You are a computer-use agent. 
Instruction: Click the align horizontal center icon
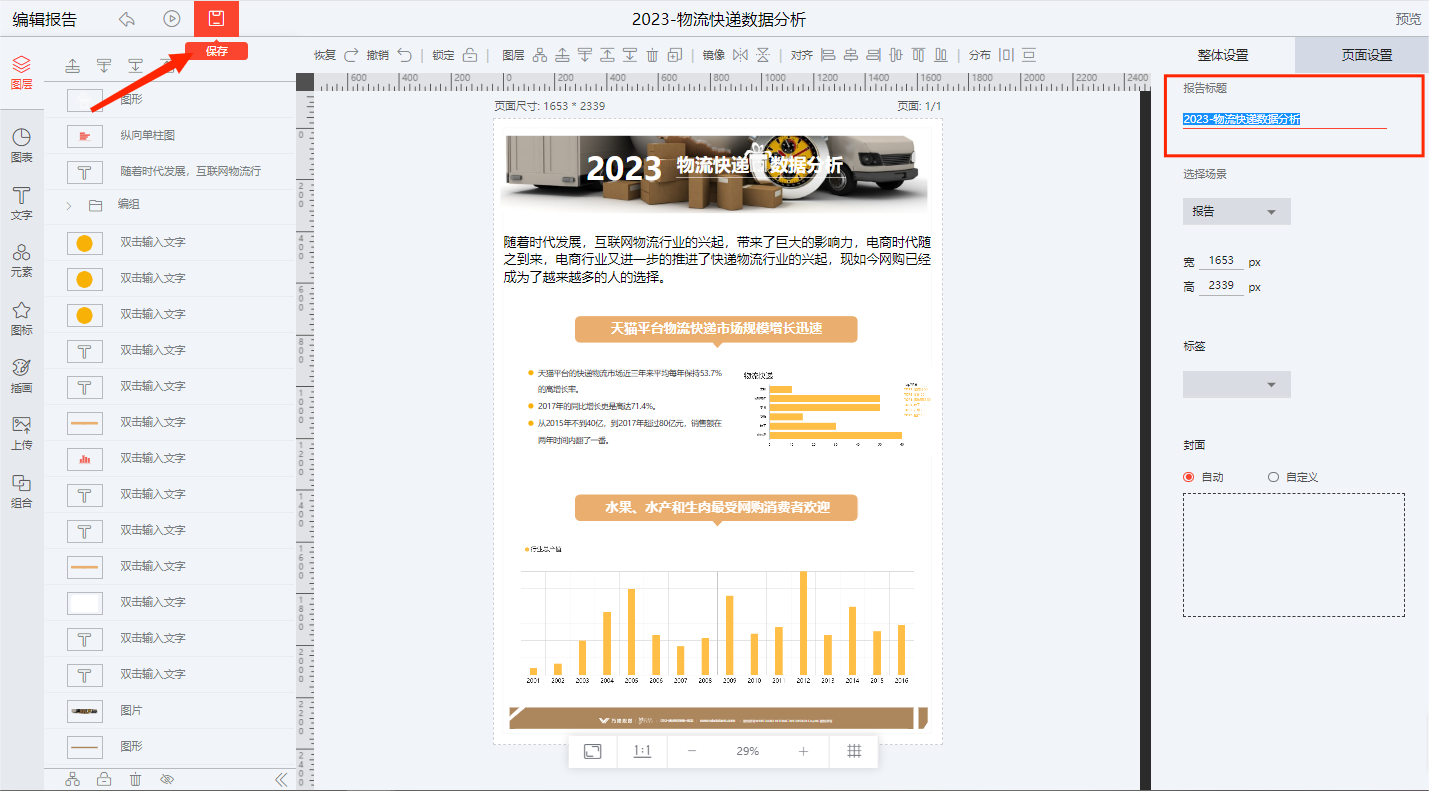851,55
